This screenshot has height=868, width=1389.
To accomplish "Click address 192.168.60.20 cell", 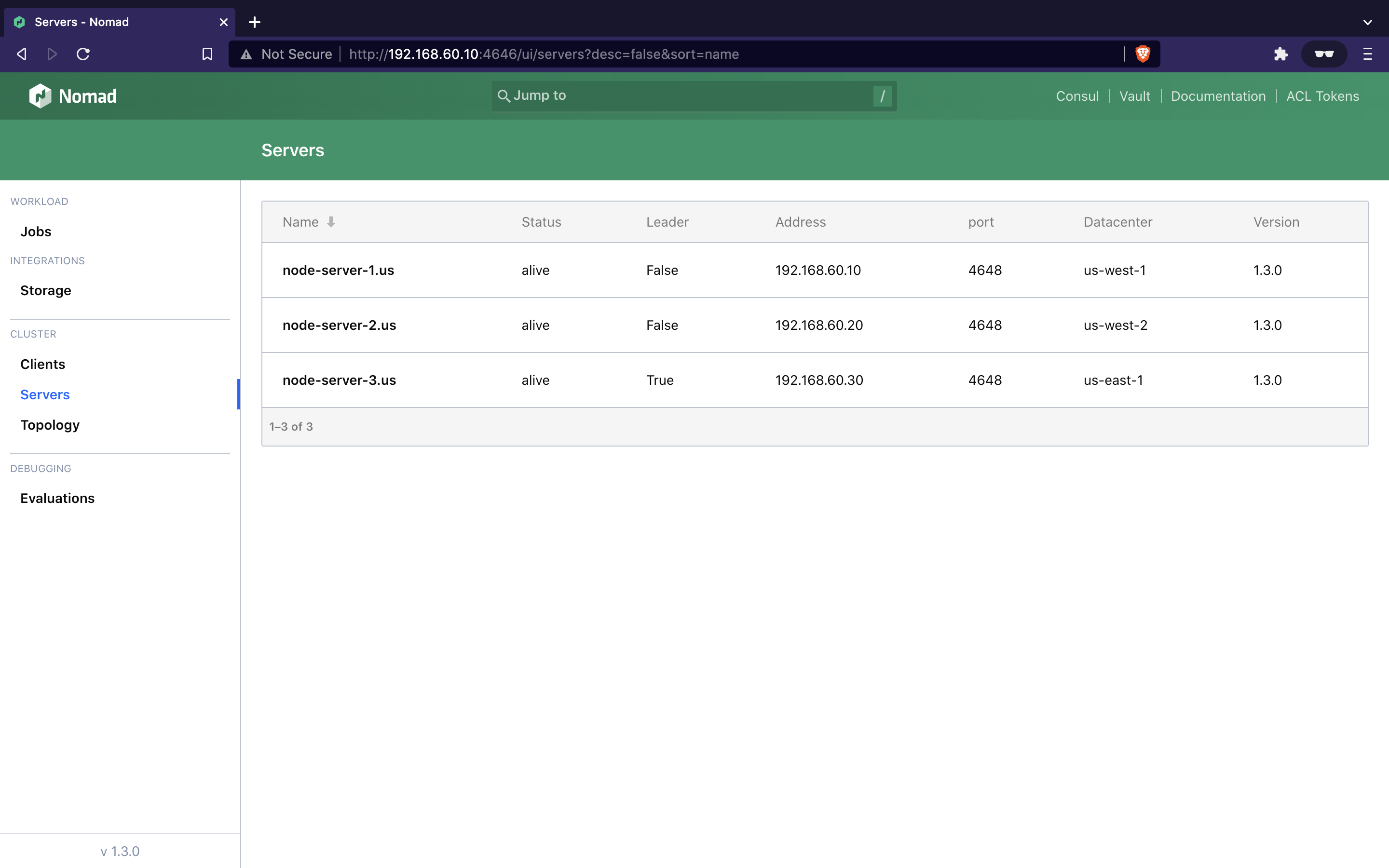I will 819,325.
